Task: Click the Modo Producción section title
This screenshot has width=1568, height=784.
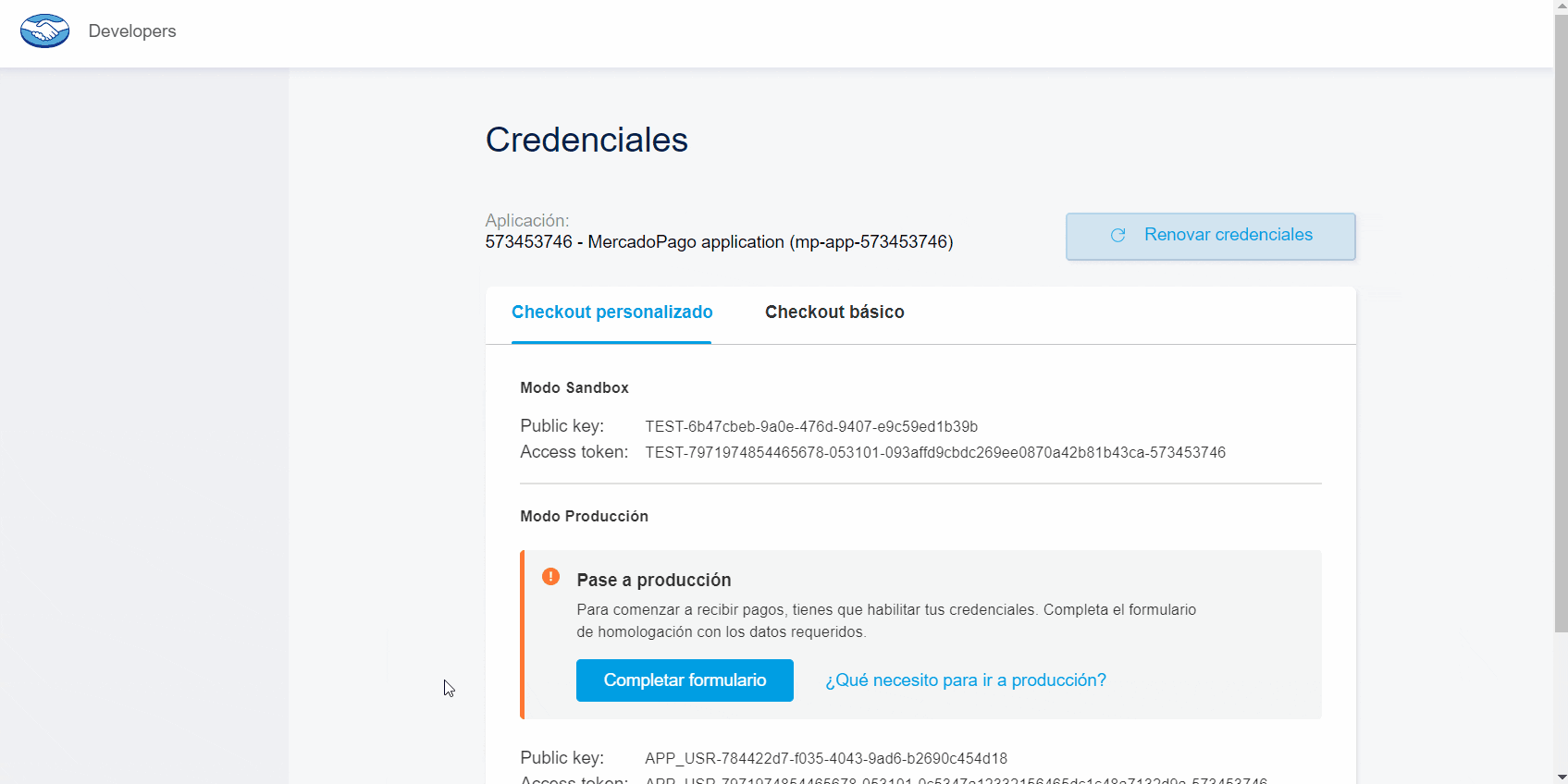Action: pyautogui.click(x=584, y=517)
